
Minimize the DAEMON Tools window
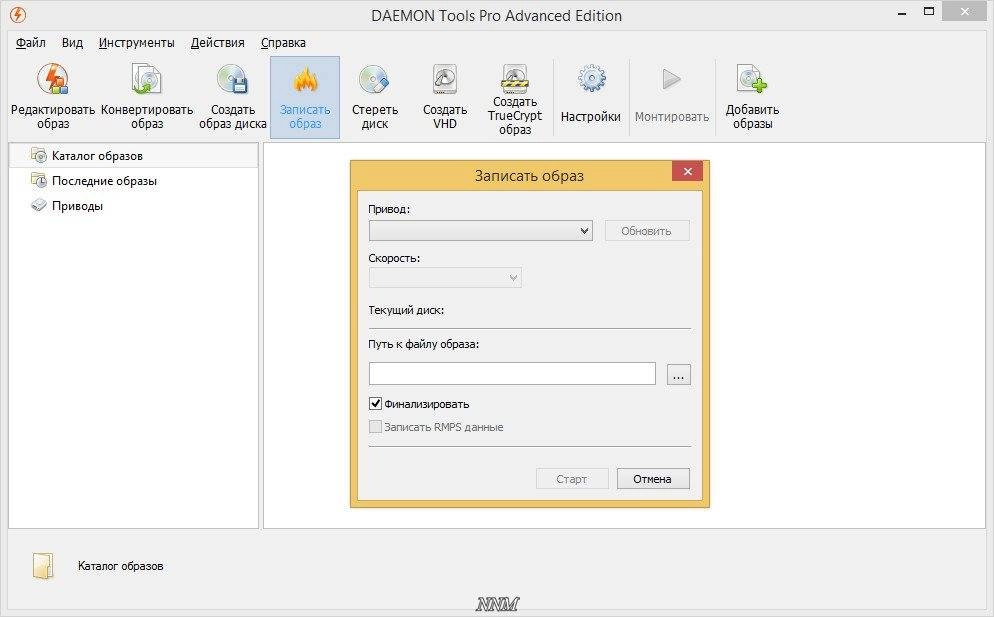(x=901, y=12)
